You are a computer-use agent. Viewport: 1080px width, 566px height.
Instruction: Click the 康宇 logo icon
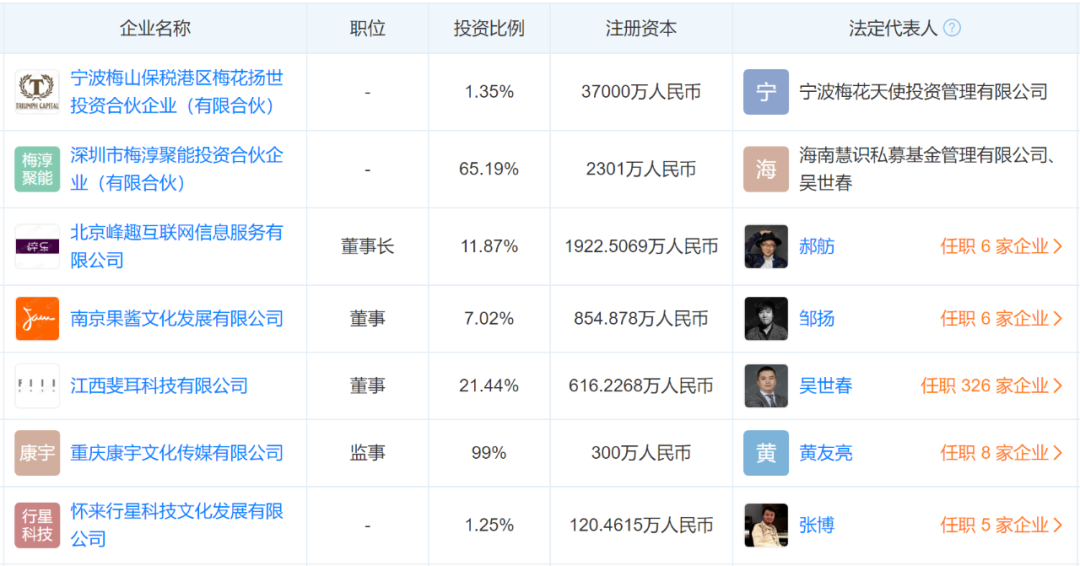point(38,453)
